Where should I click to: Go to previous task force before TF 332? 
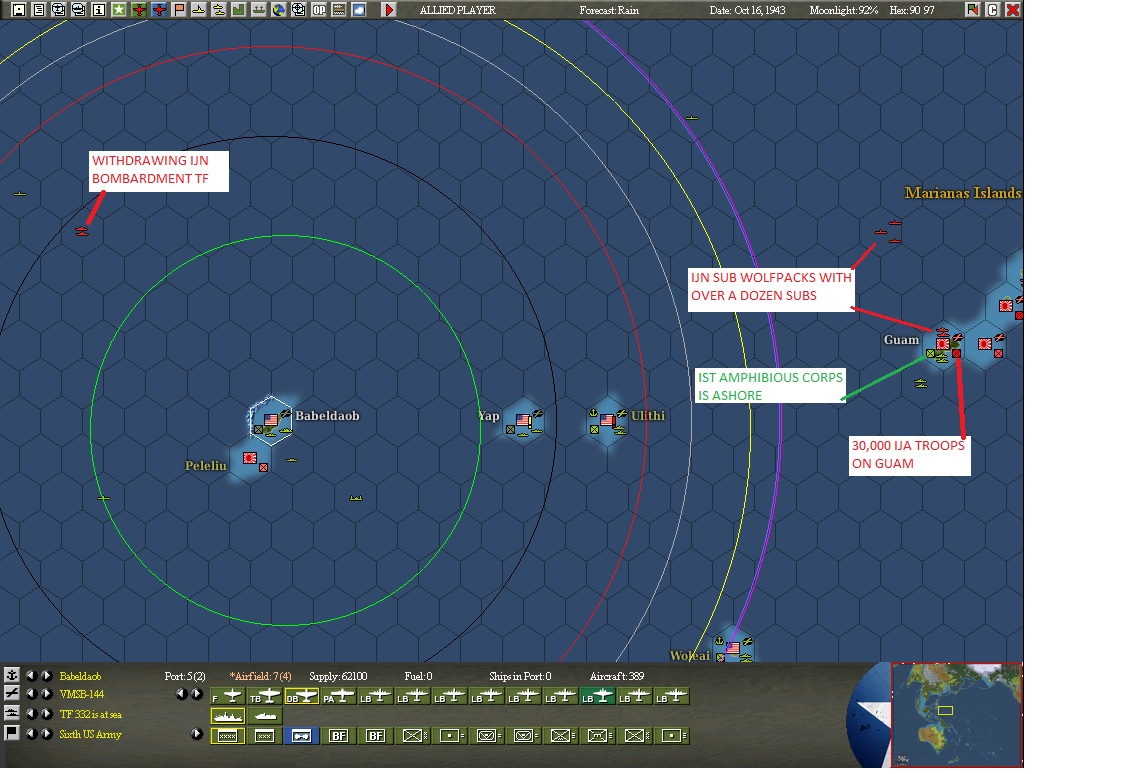click(31, 714)
